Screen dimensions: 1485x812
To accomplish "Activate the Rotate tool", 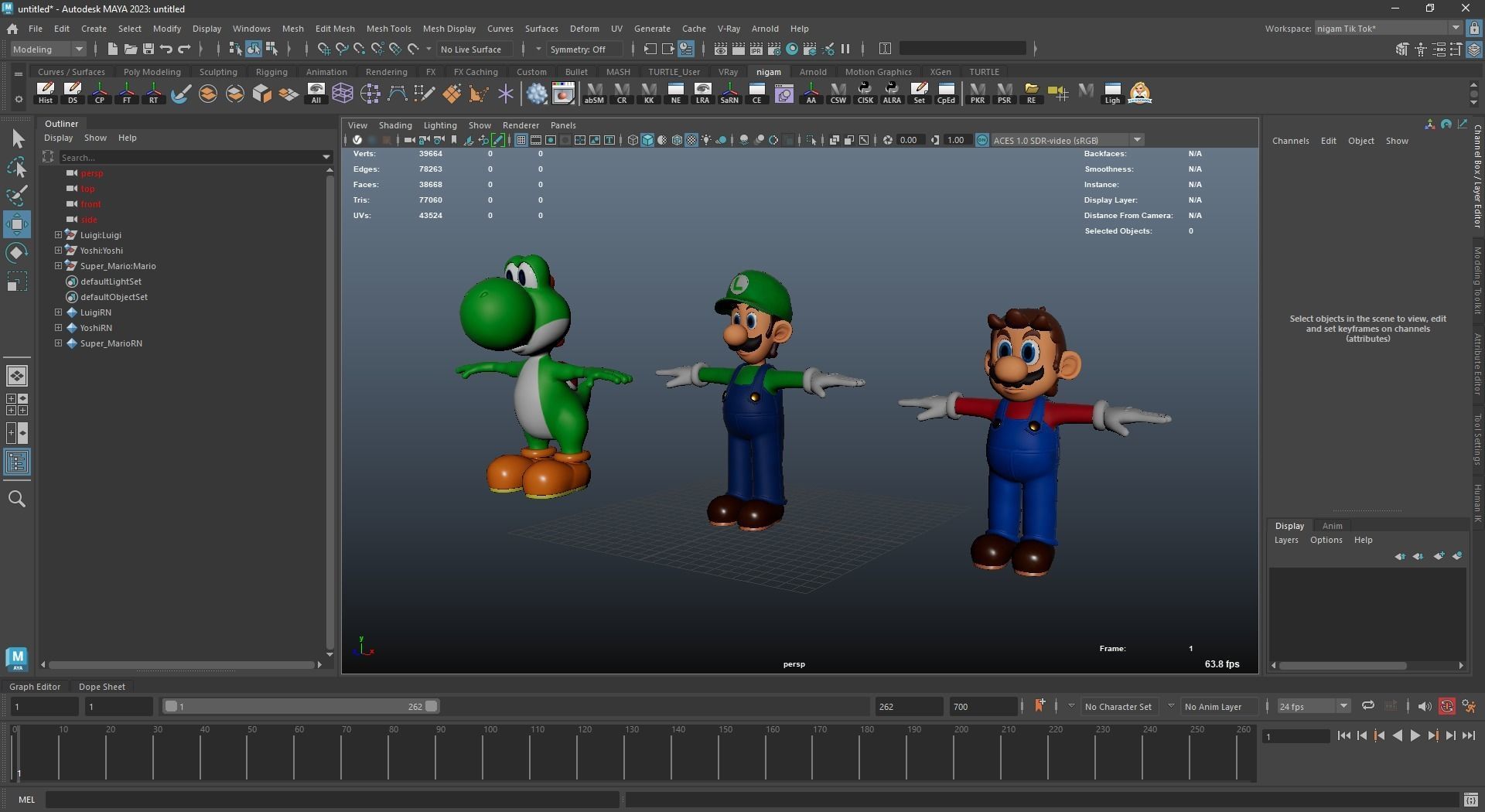I will tap(17, 253).
